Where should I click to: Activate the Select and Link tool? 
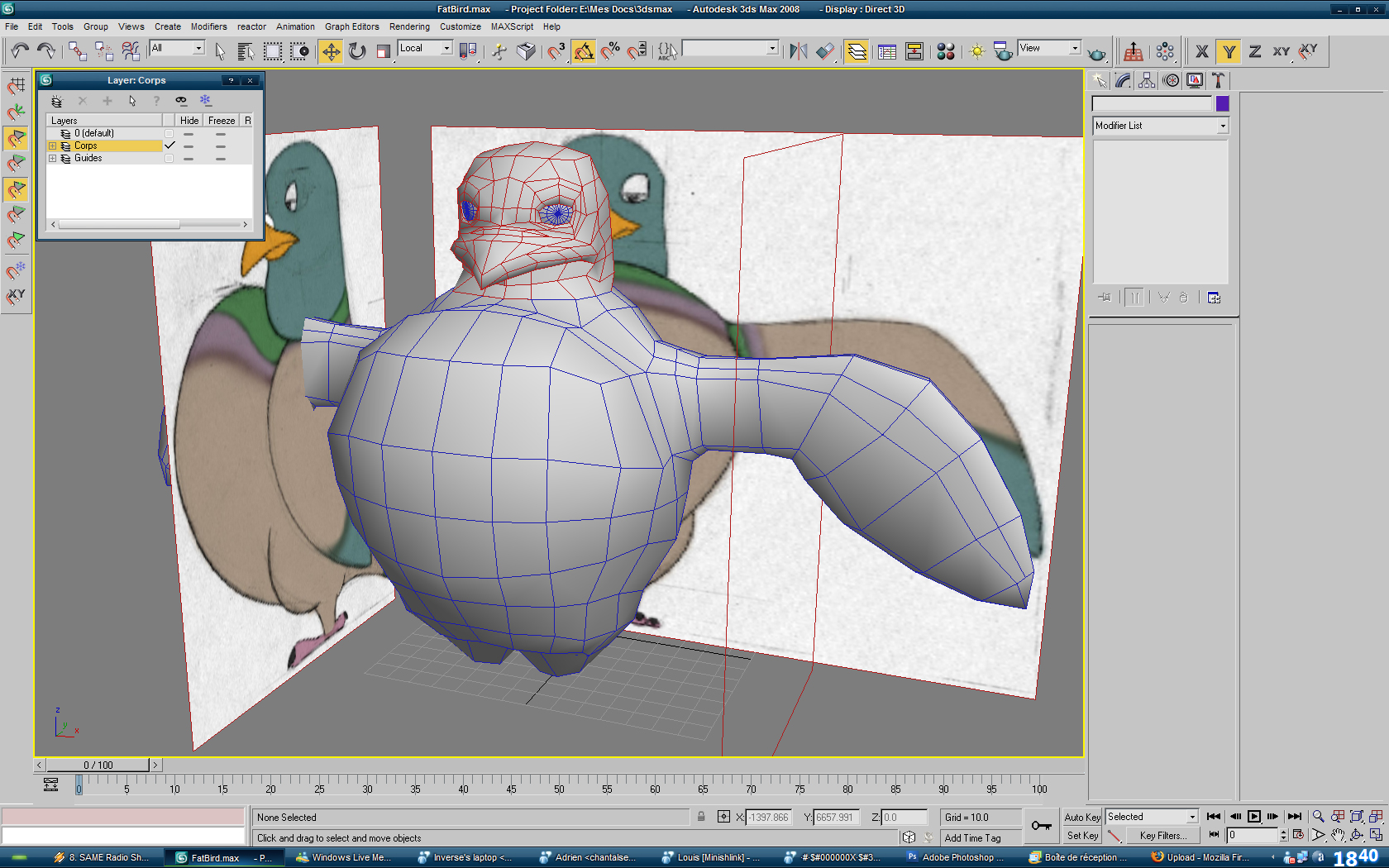[x=78, y=51]
